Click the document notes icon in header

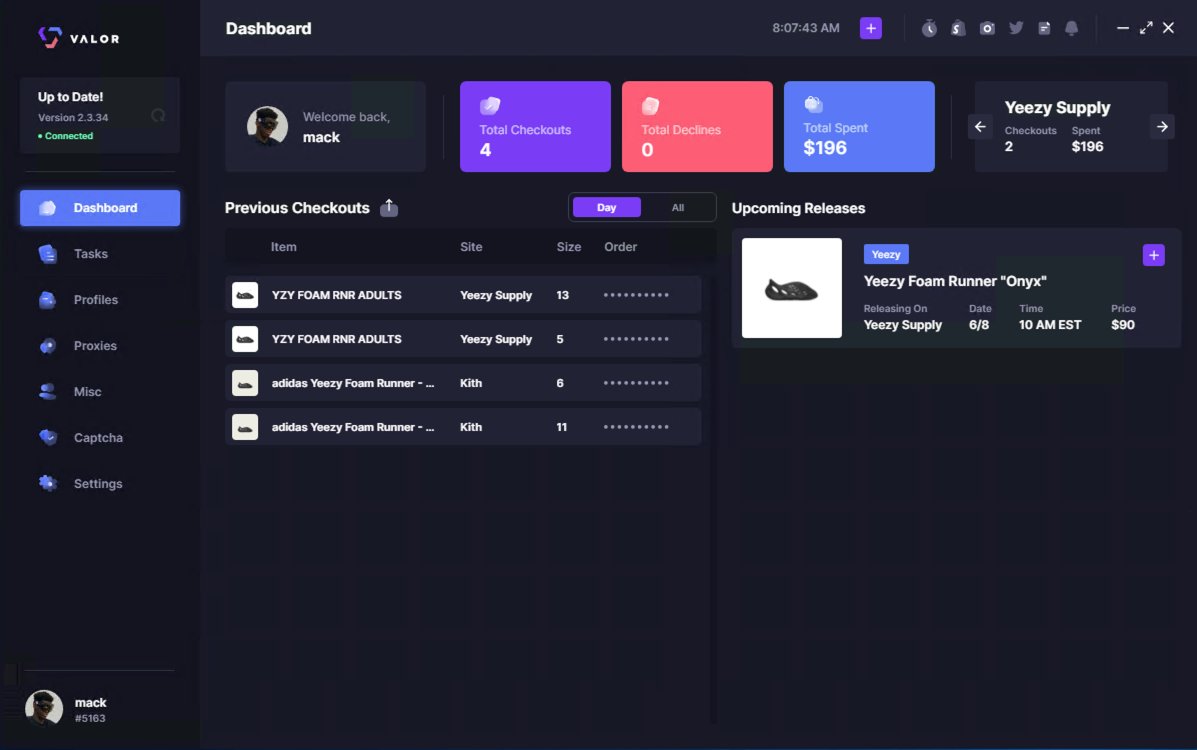pyautogui.click(x=1044, y=28)
